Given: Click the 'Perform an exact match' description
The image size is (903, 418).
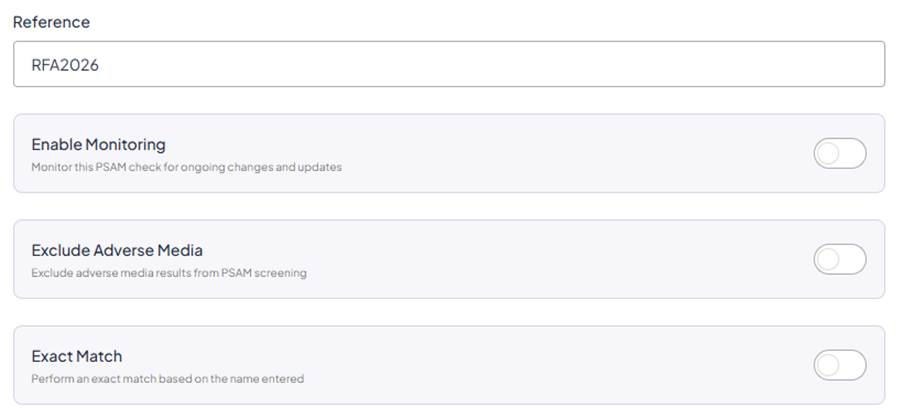Looking at the screenshot, I should [167, 379].
